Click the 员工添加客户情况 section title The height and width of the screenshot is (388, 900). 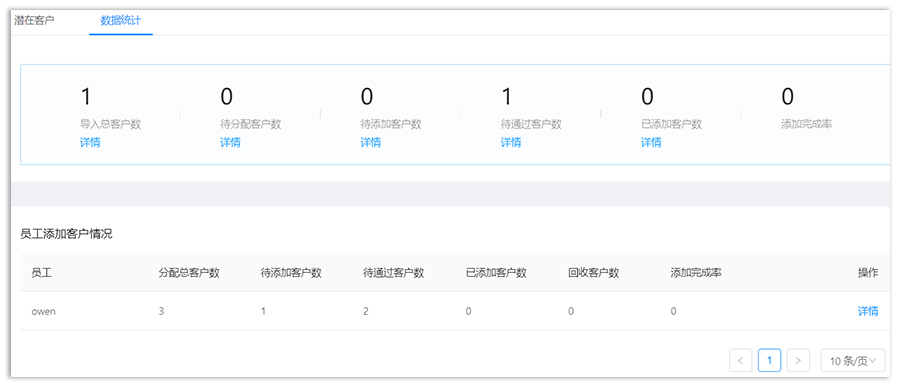click(x=66, y=234)
